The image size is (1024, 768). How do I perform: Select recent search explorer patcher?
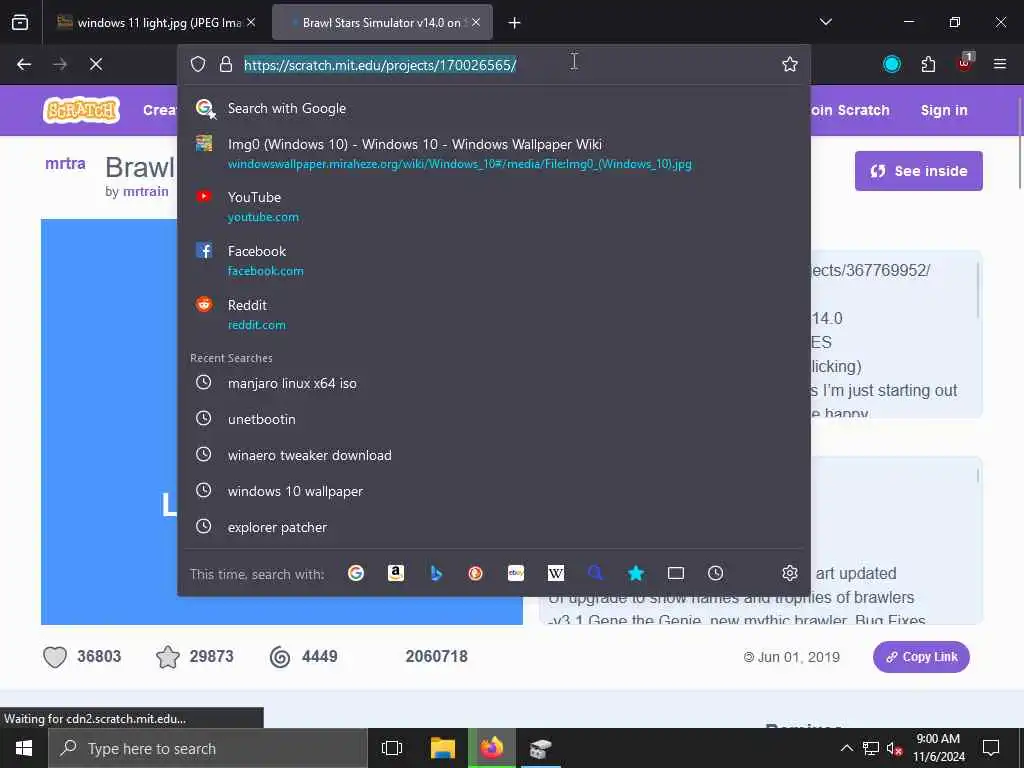point(494,527)
